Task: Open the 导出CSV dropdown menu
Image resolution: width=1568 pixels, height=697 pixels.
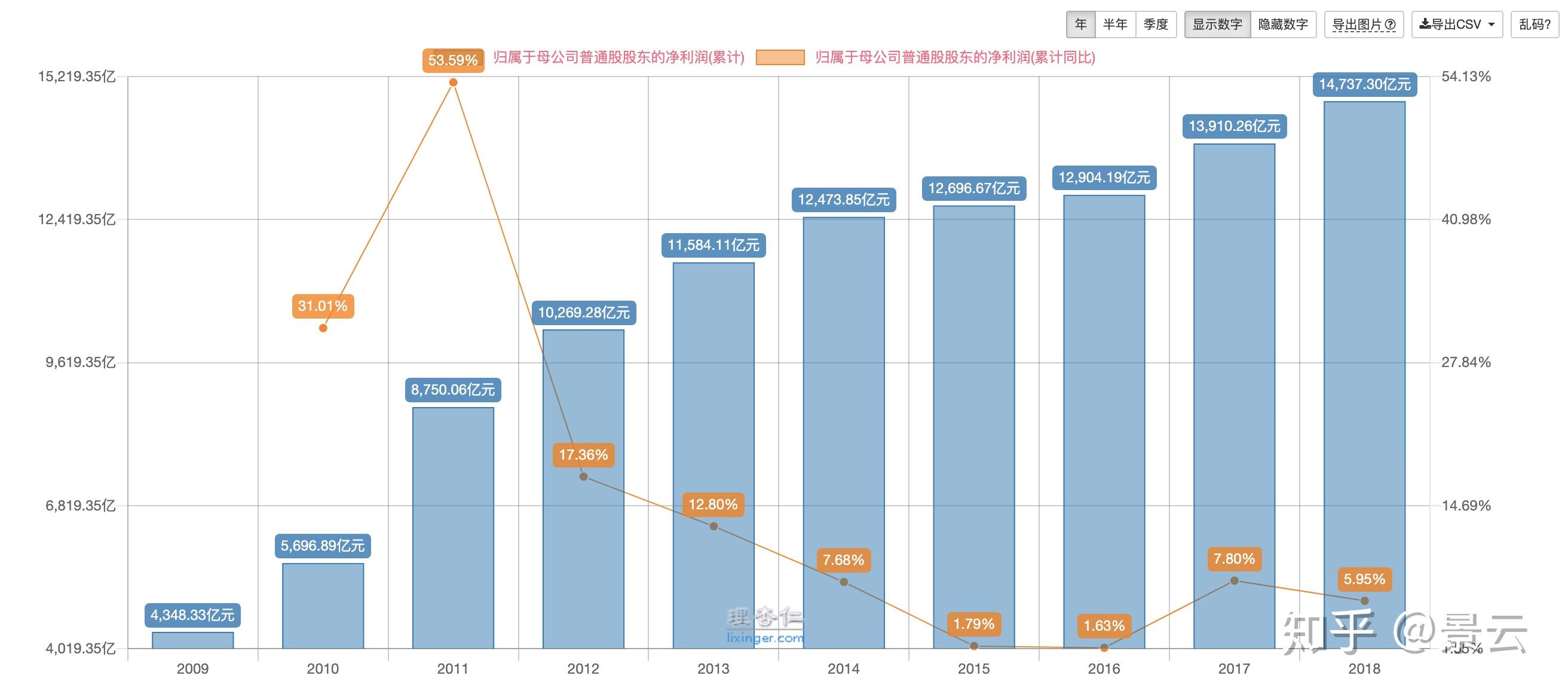Action: (1457, 25)
